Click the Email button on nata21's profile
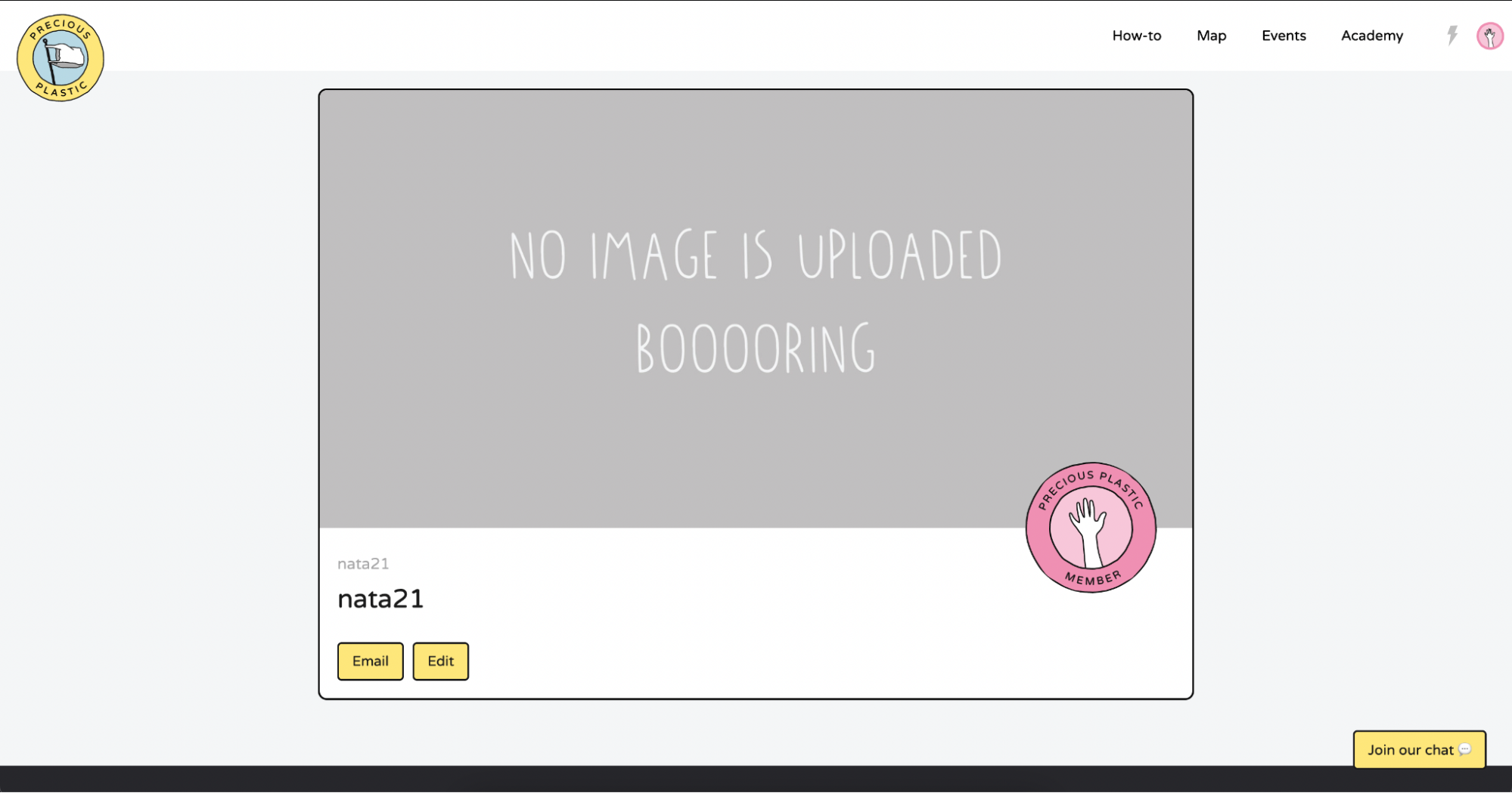 [370, 661]
